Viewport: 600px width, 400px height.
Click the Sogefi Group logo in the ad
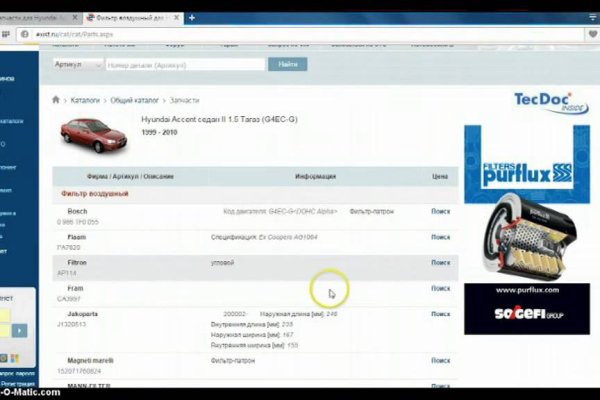tap(518, 313)
